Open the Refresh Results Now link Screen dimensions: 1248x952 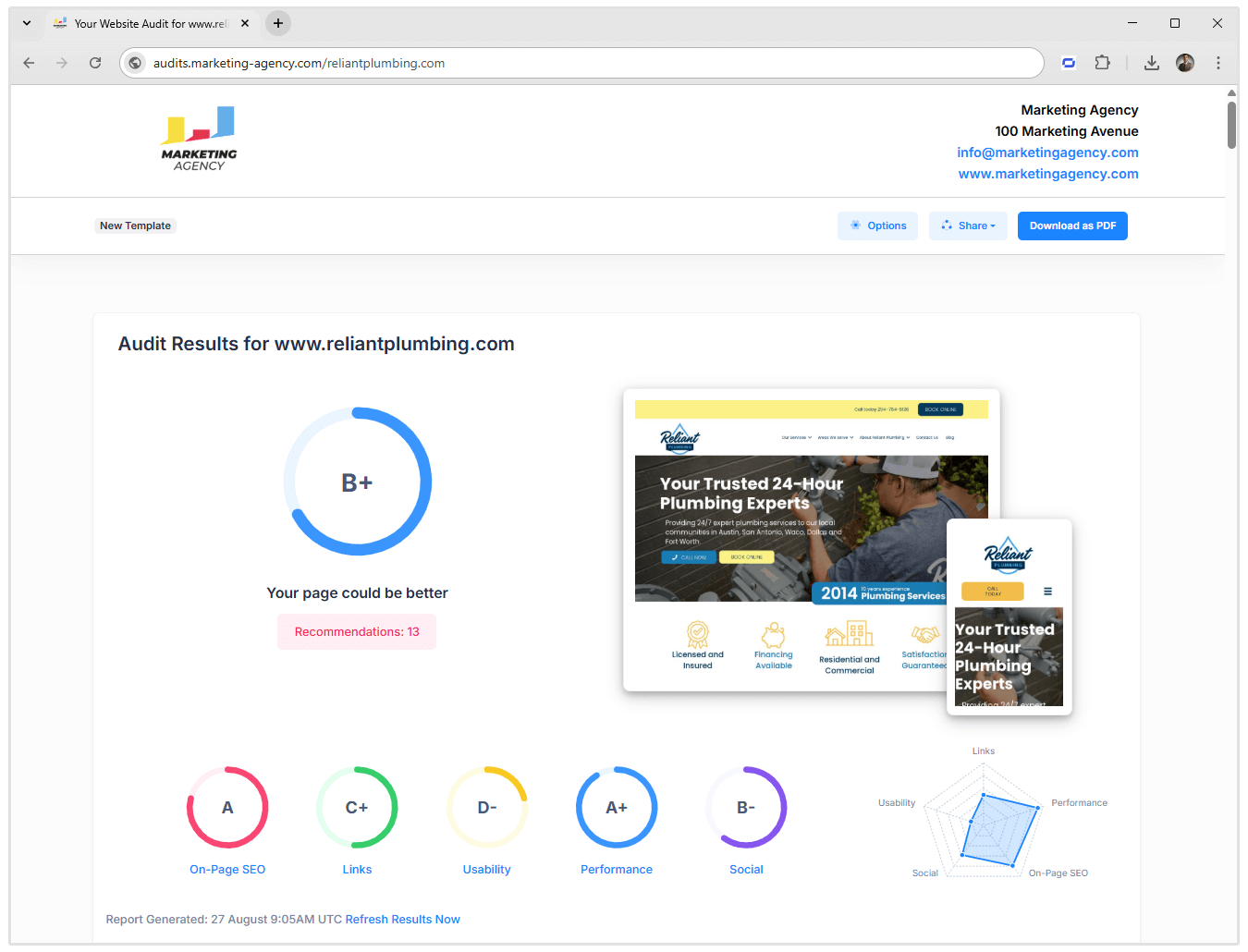402,919
